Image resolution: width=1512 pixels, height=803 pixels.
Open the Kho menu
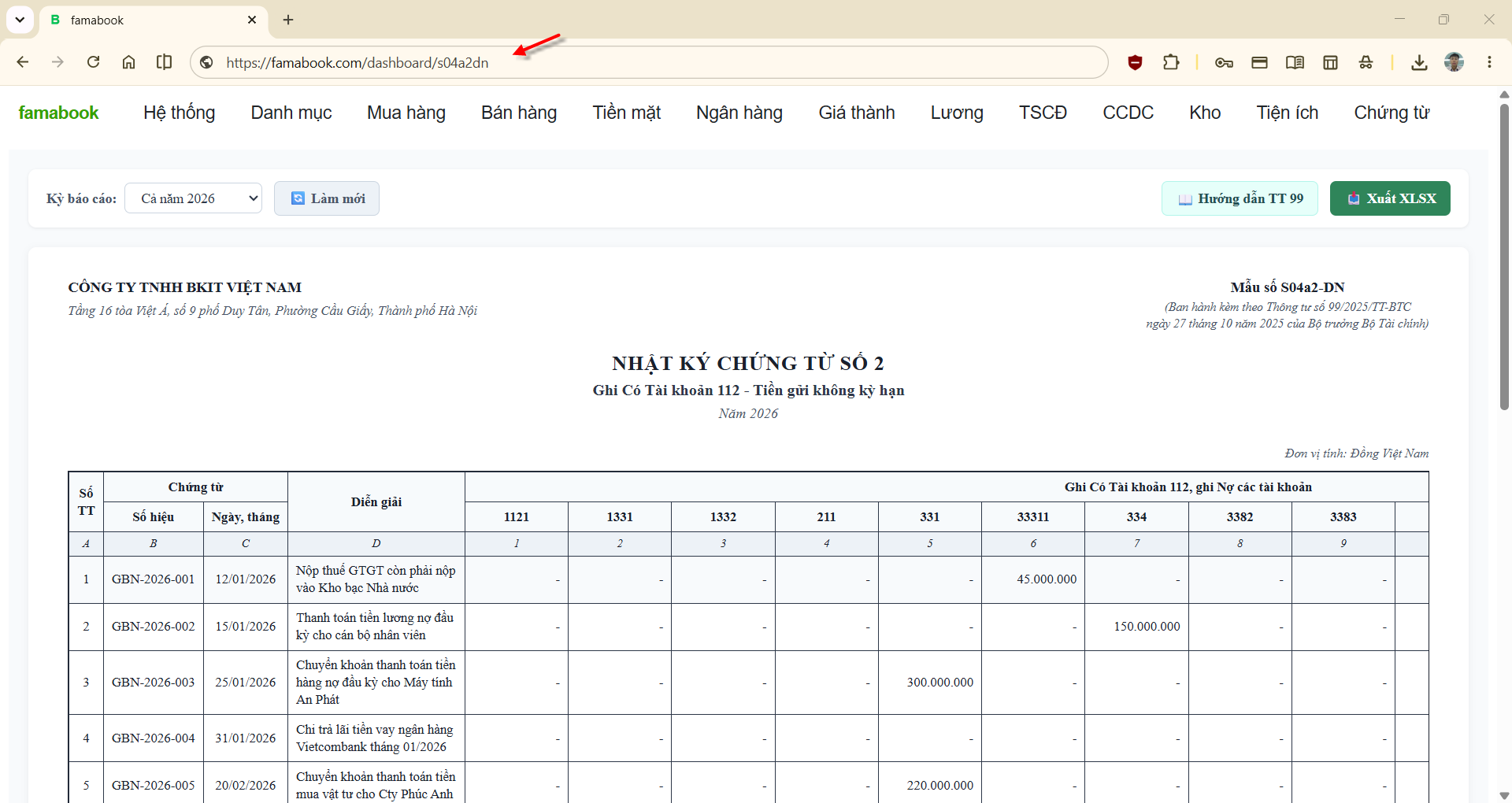1205,113
